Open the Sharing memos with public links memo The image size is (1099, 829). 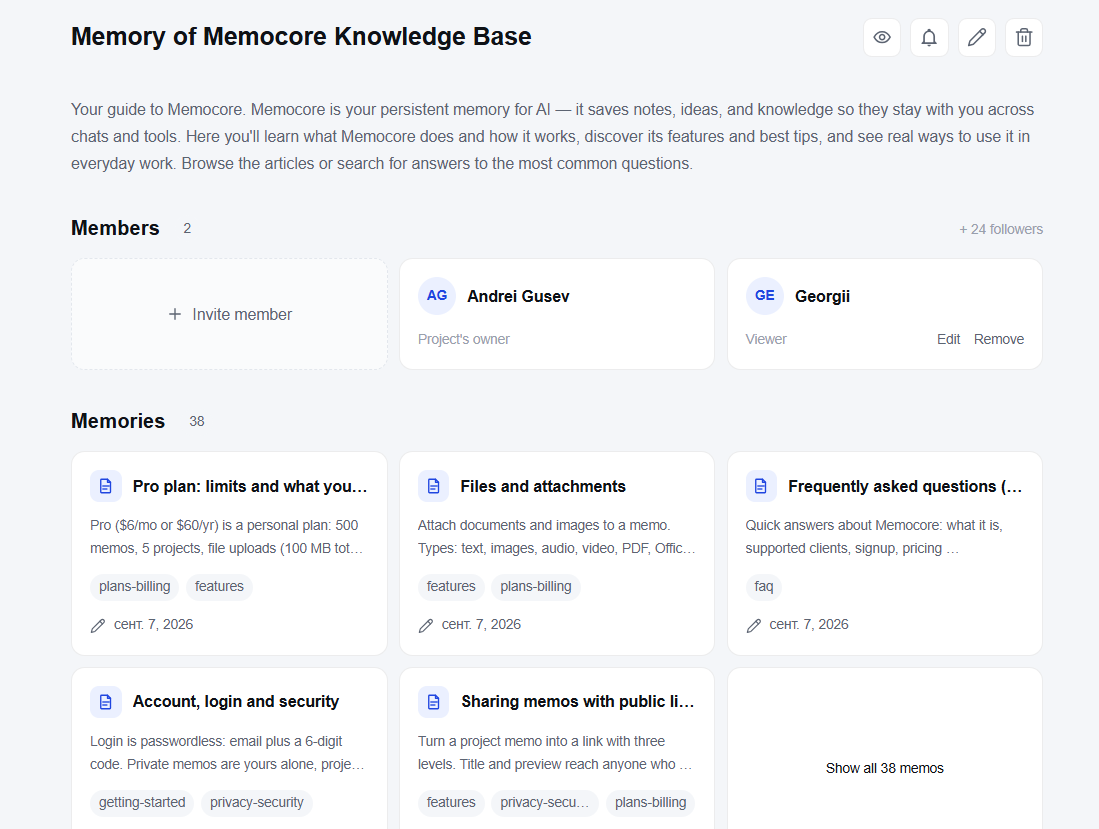pyautogui.click(x=578, y=701)
